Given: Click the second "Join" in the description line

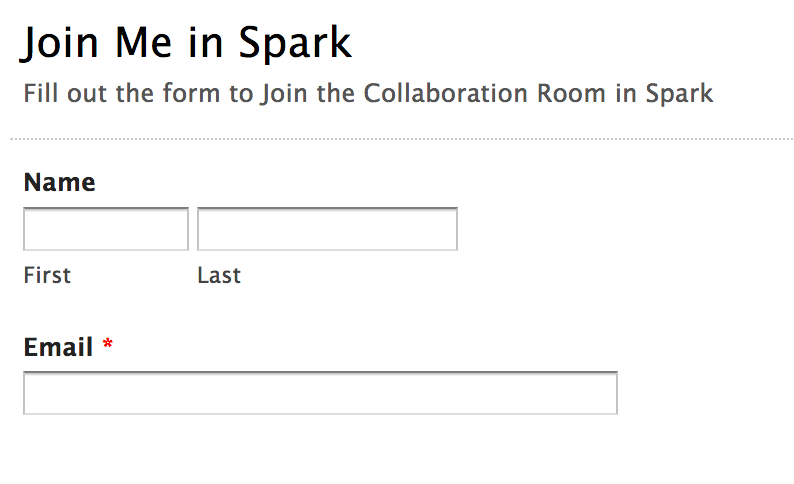Looking at the screenshot, I should (283, 94).
